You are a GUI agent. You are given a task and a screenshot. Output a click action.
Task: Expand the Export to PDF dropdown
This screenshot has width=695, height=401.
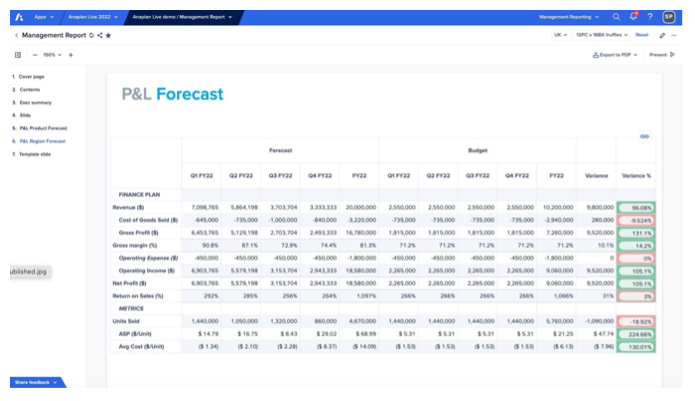(x=615, y=54)
